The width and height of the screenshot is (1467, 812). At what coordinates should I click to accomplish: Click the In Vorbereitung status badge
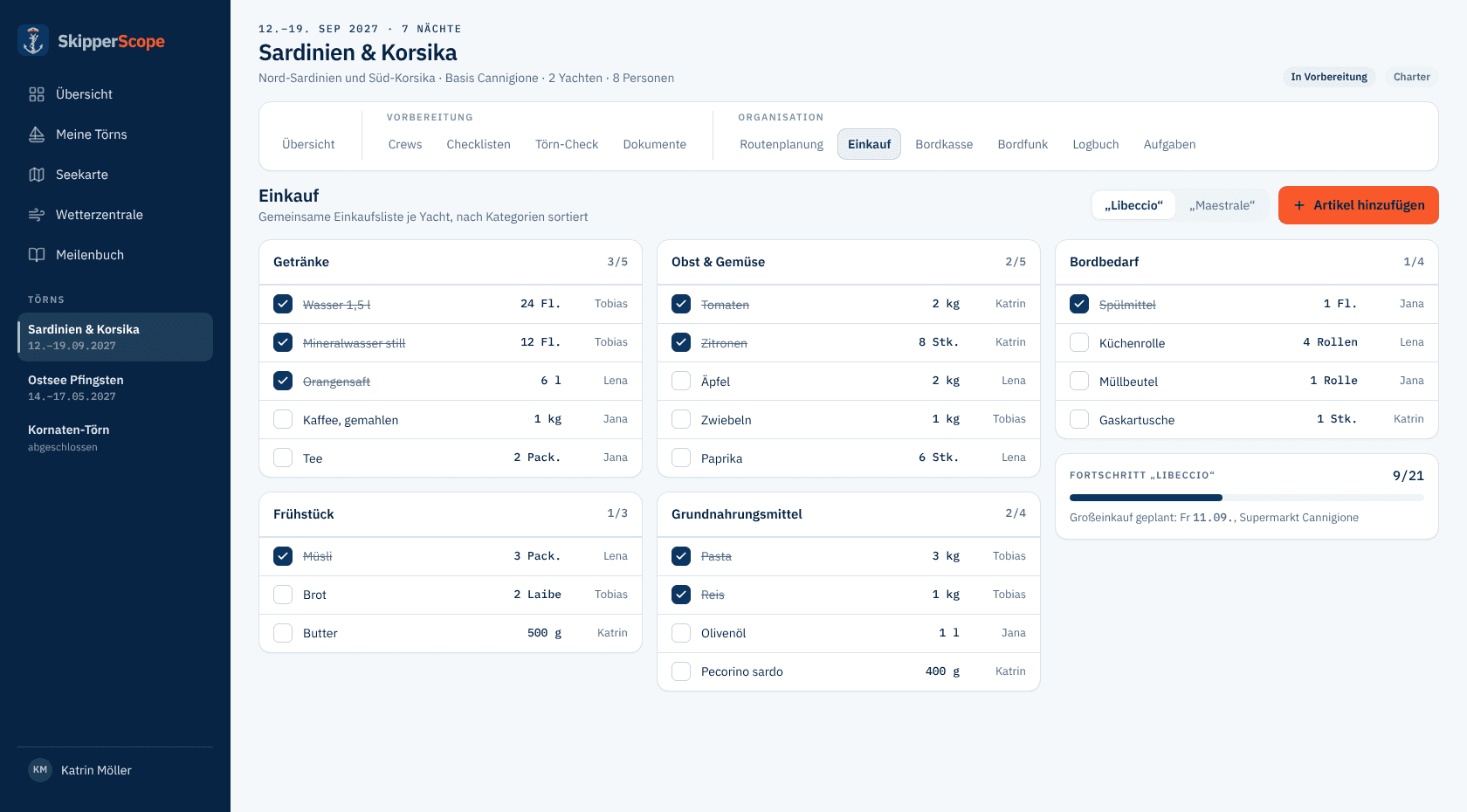(1329, 77)
